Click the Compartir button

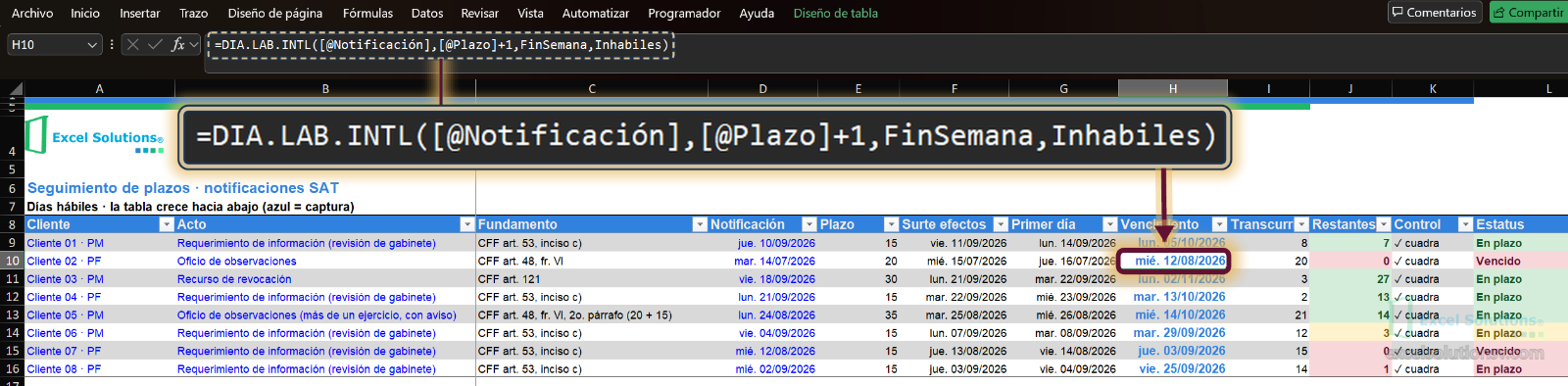click(1528, 12)
